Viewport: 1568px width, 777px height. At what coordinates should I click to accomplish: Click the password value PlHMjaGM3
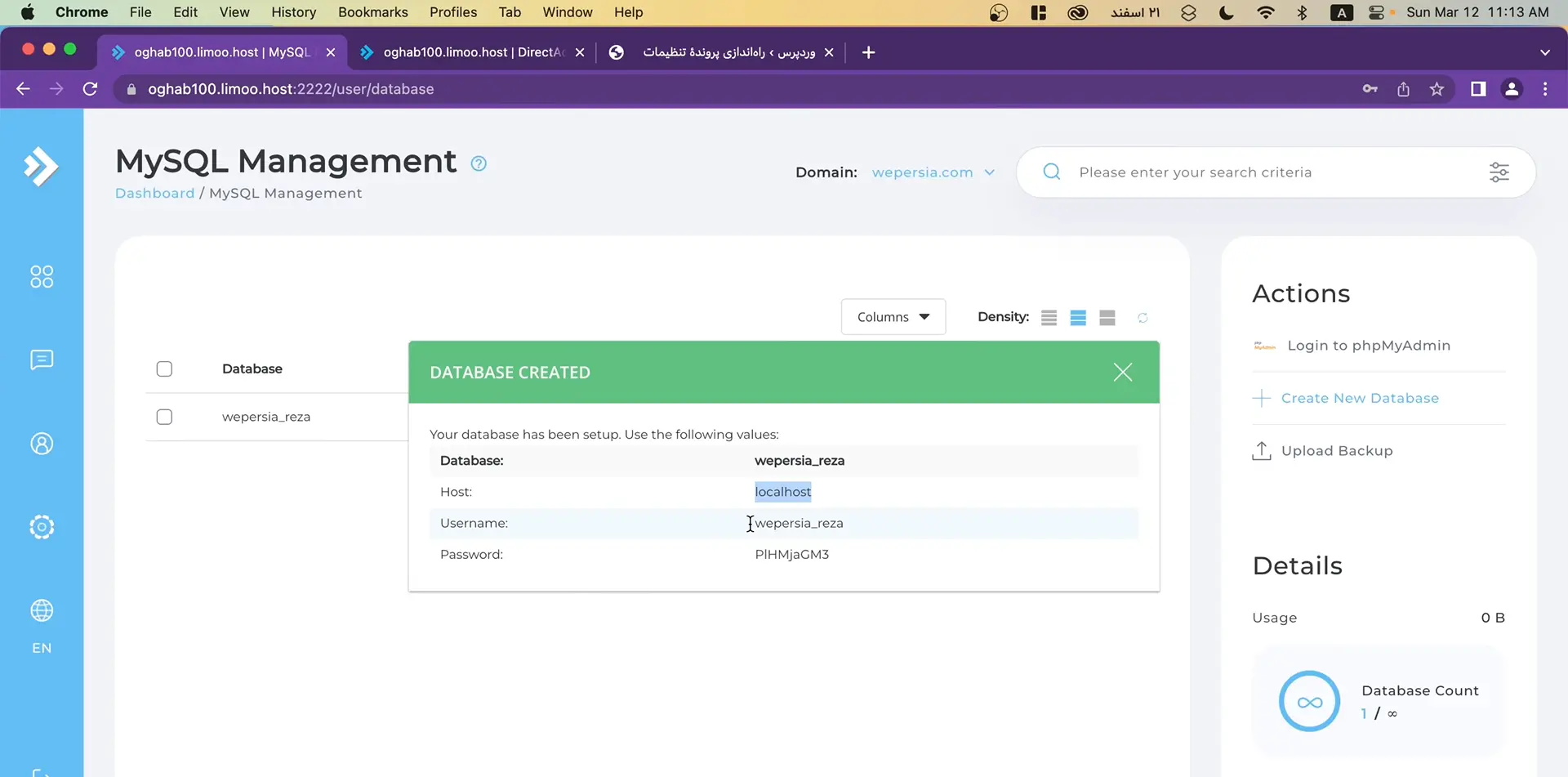click(x=791, y=555)
